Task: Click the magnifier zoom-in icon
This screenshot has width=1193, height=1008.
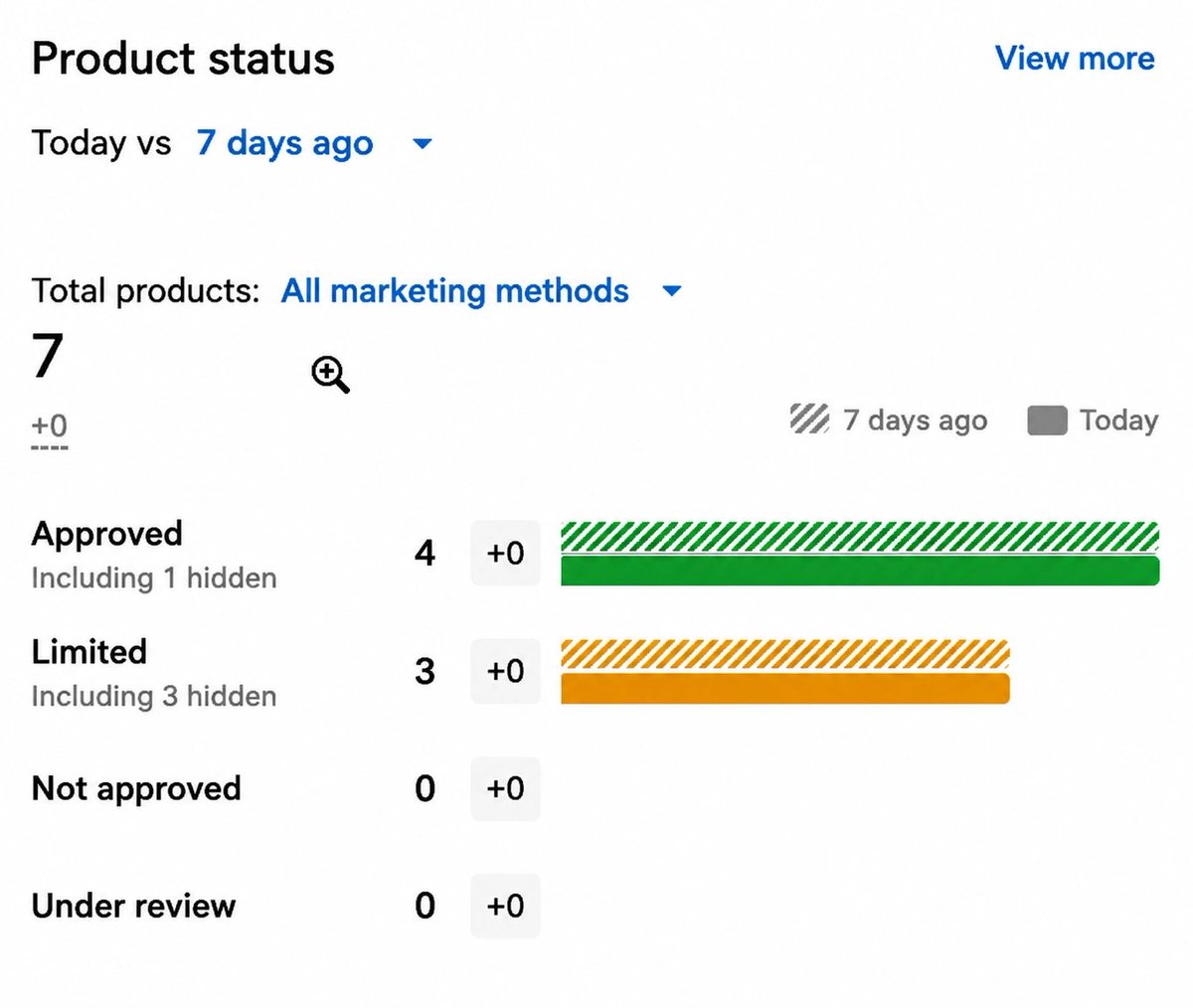Action: pos(330,376)
